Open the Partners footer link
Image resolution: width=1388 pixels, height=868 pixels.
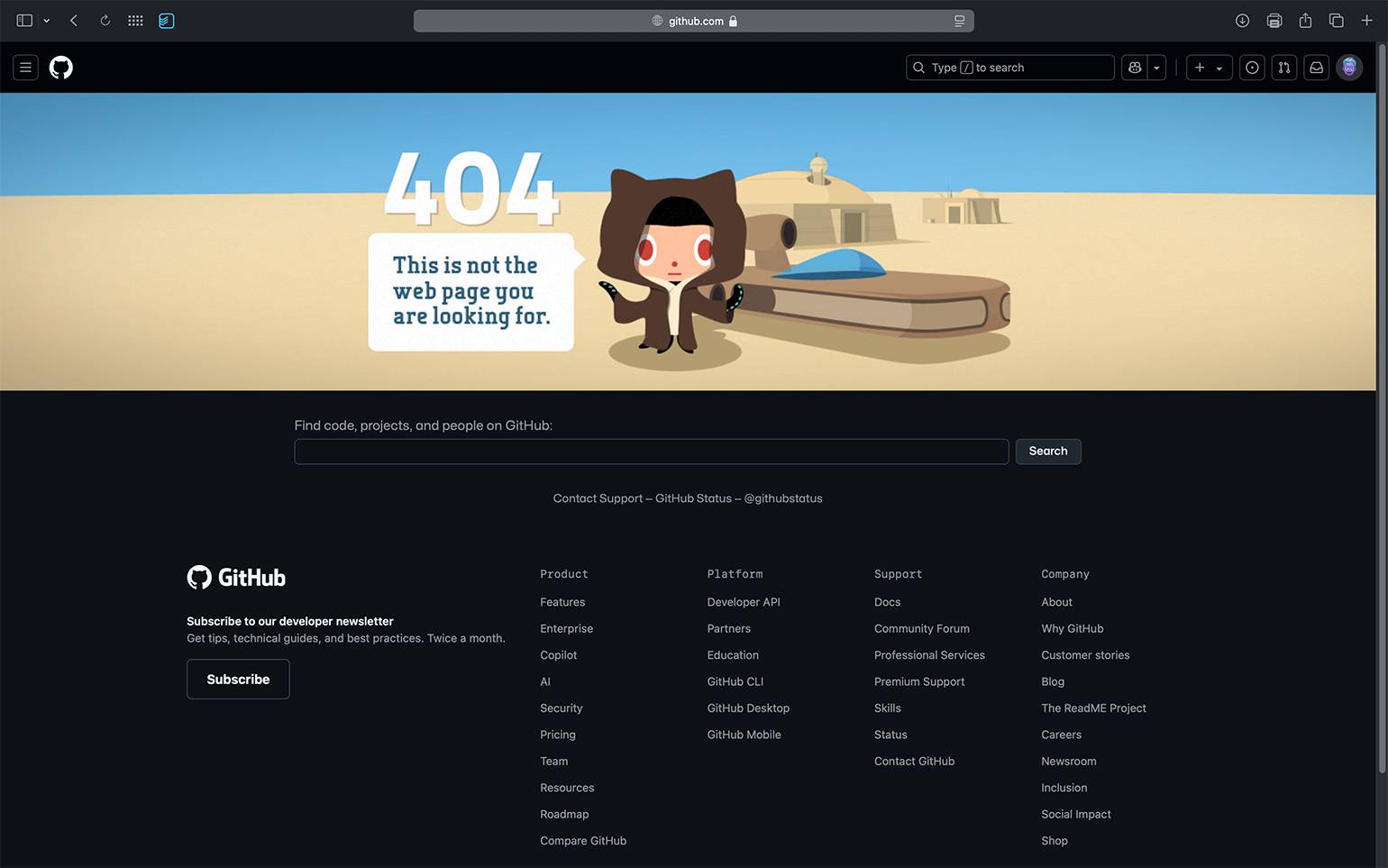[x=728, y=629]
